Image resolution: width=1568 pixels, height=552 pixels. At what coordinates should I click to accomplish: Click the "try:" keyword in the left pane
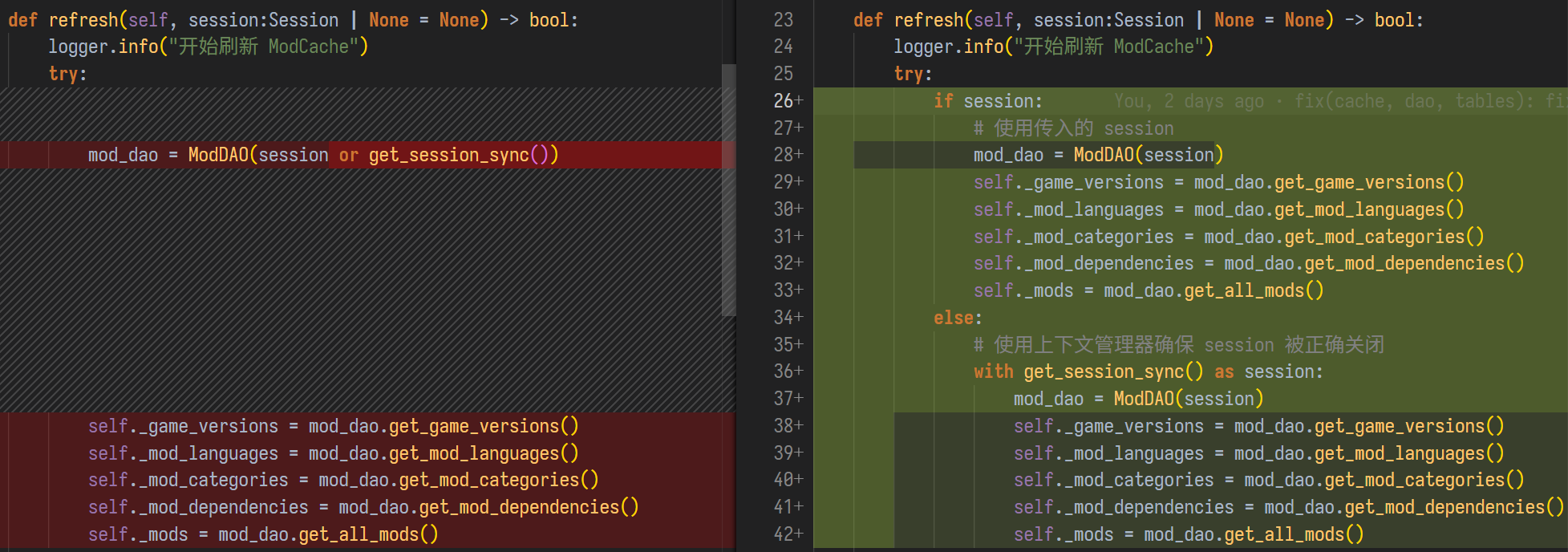(x=67, y=74)
